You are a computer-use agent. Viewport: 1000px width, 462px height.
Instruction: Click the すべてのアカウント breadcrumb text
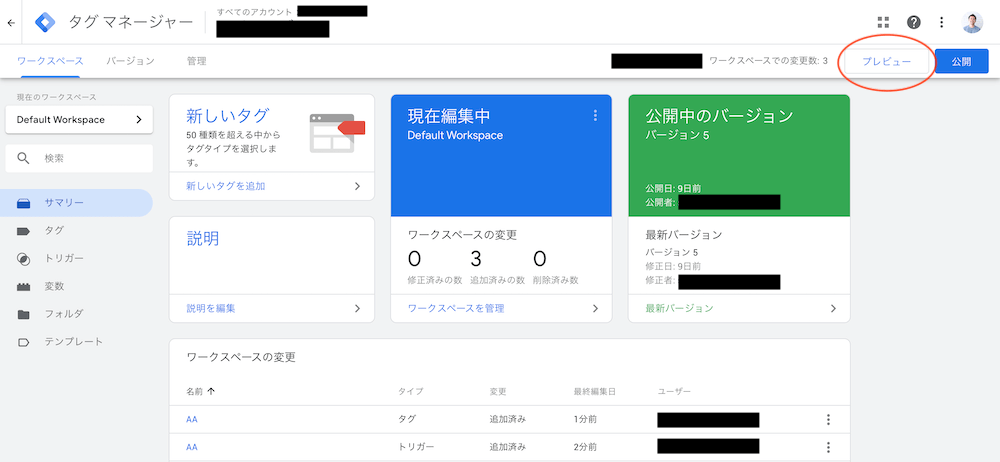254,11
